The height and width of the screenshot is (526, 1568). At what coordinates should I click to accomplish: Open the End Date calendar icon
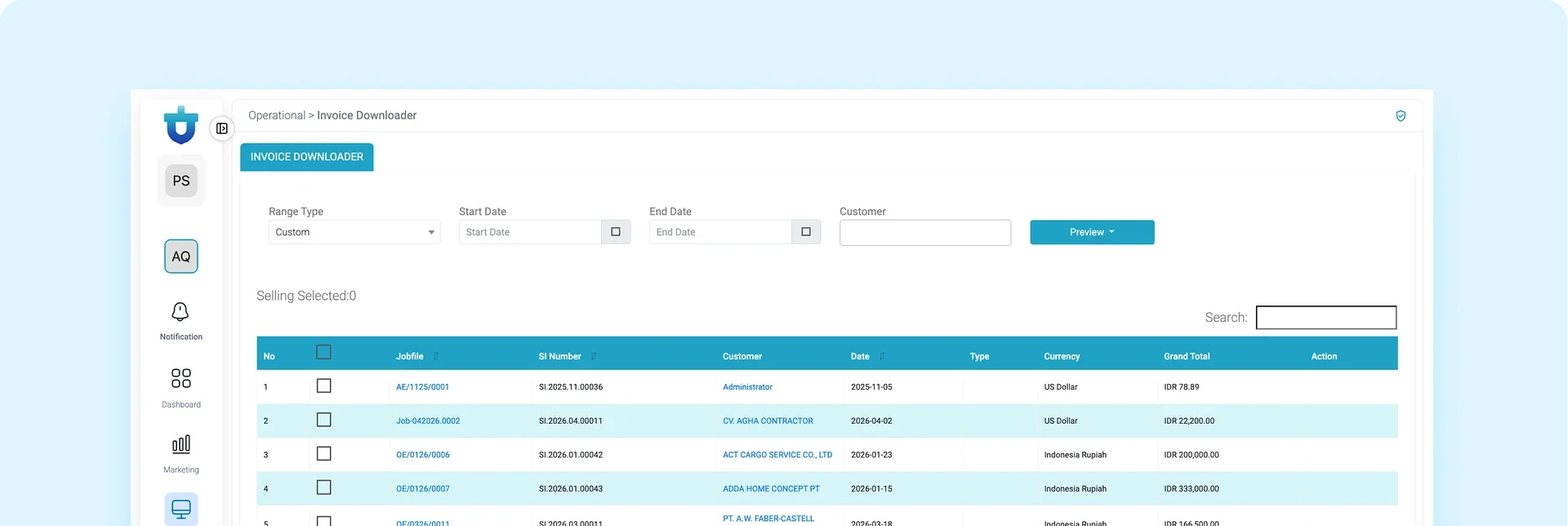pyautogui.click(x=806, y=232)
